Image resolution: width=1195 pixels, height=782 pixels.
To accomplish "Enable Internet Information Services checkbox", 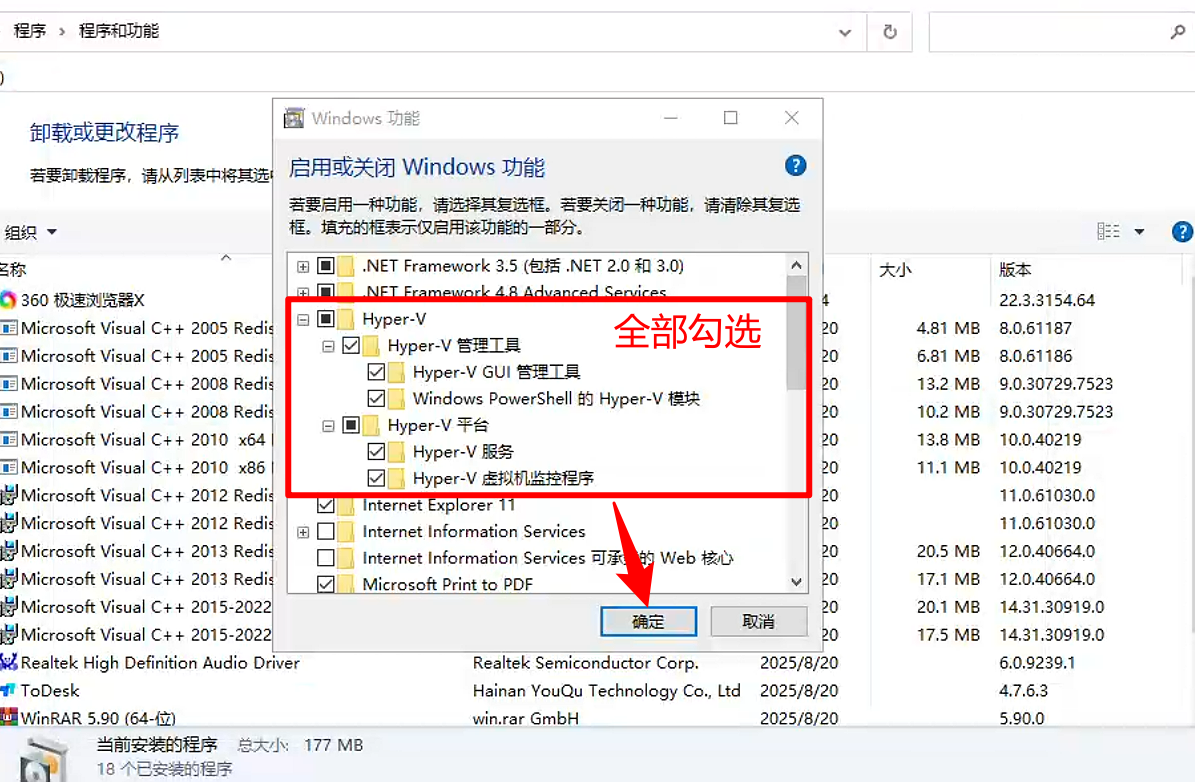I will (325, 531).
